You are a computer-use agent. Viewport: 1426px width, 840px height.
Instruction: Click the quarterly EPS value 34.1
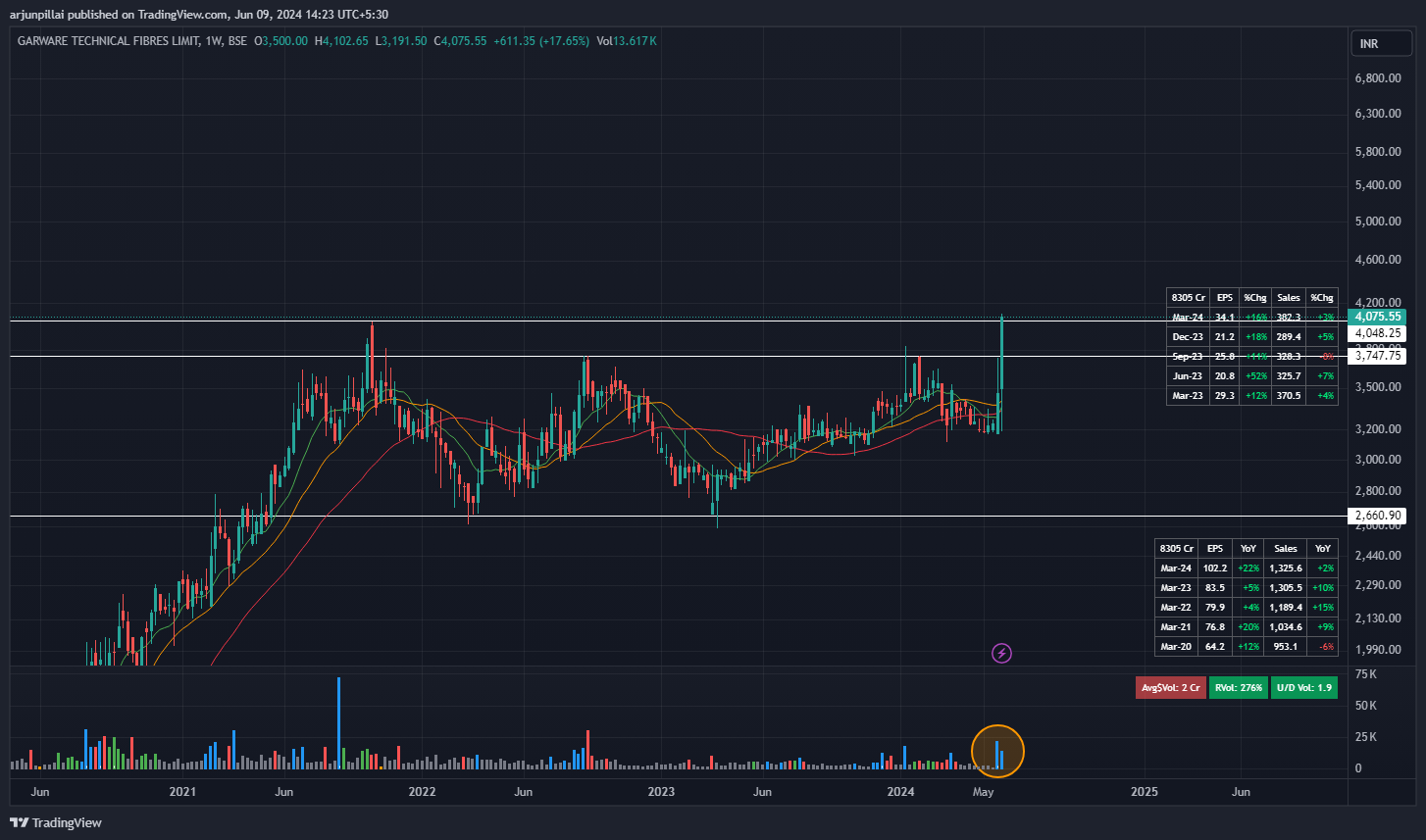[x=1224, y=317]
